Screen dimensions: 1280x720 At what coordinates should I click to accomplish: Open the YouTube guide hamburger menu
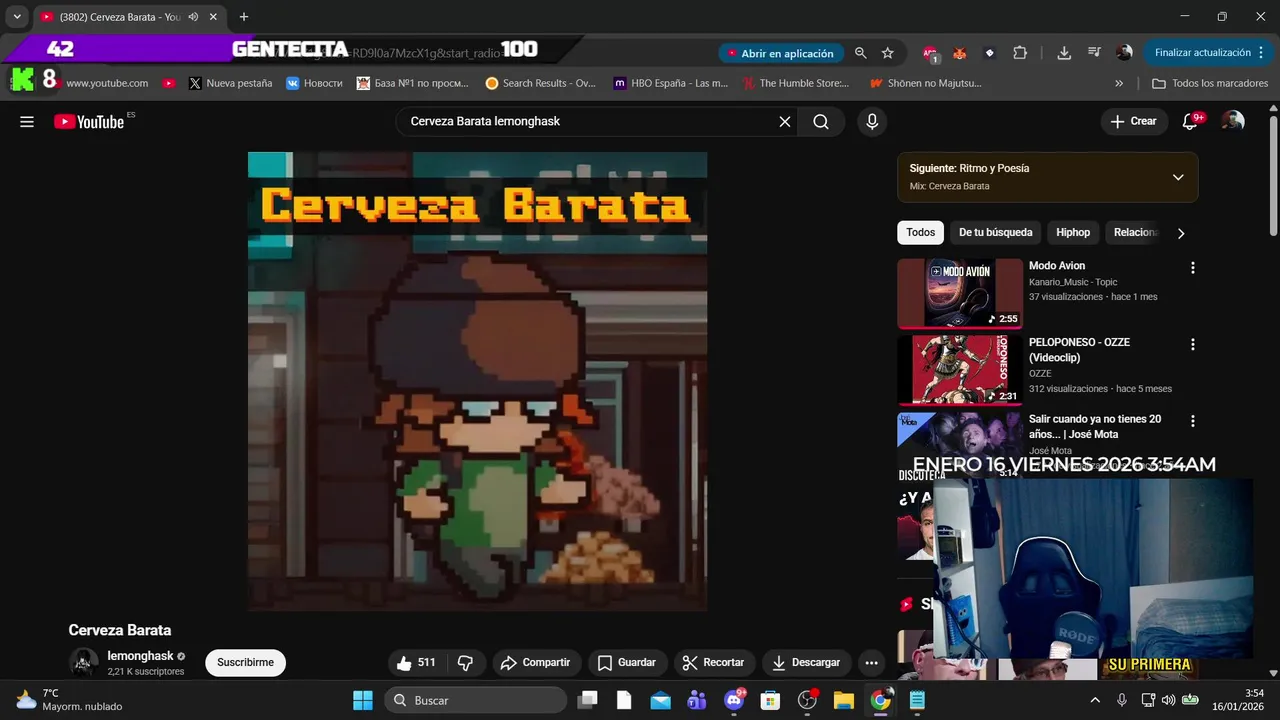pyautogui.click(x=27, y=122)
